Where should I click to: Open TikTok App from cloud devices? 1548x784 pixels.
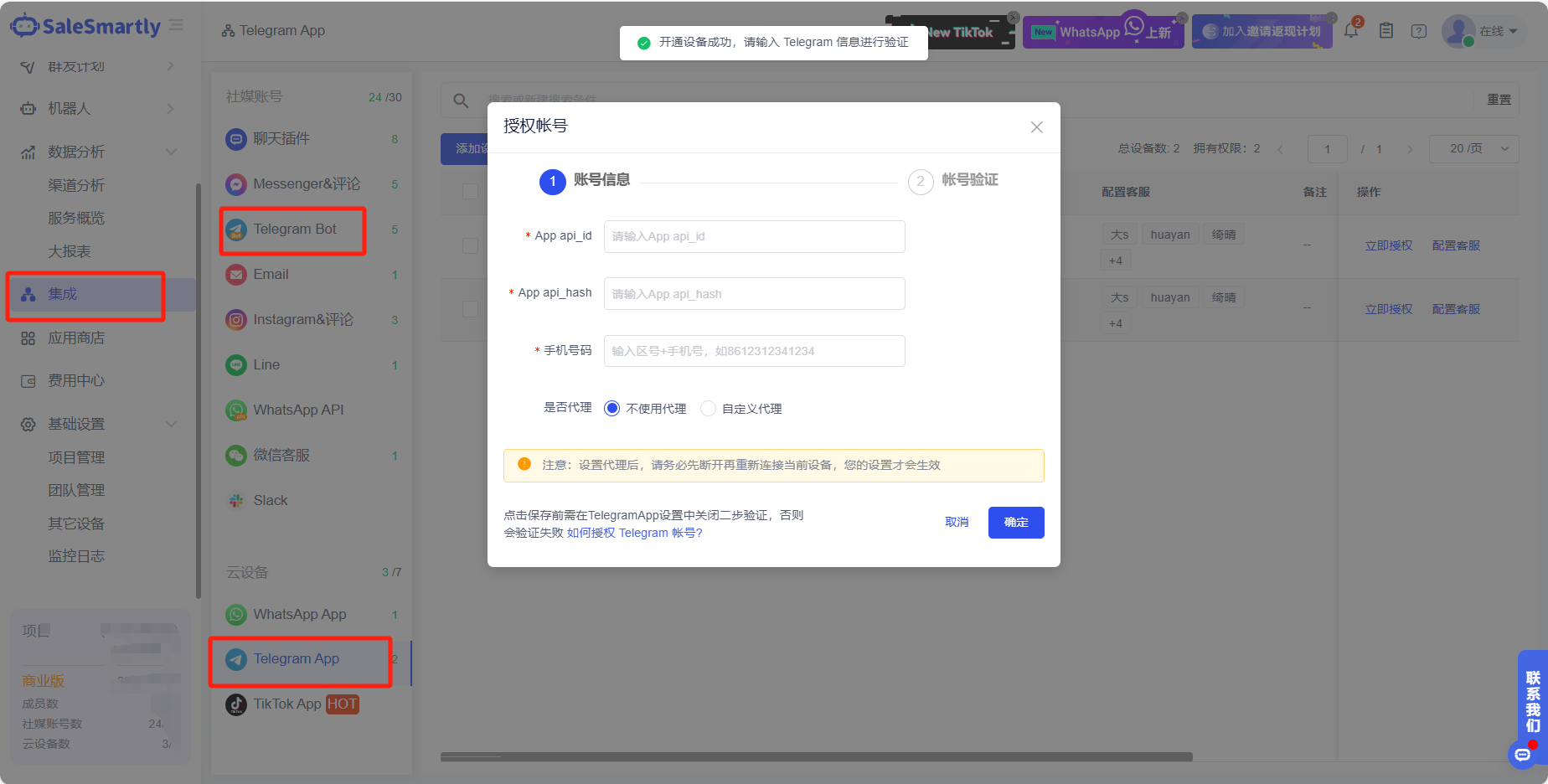point(287,704)
